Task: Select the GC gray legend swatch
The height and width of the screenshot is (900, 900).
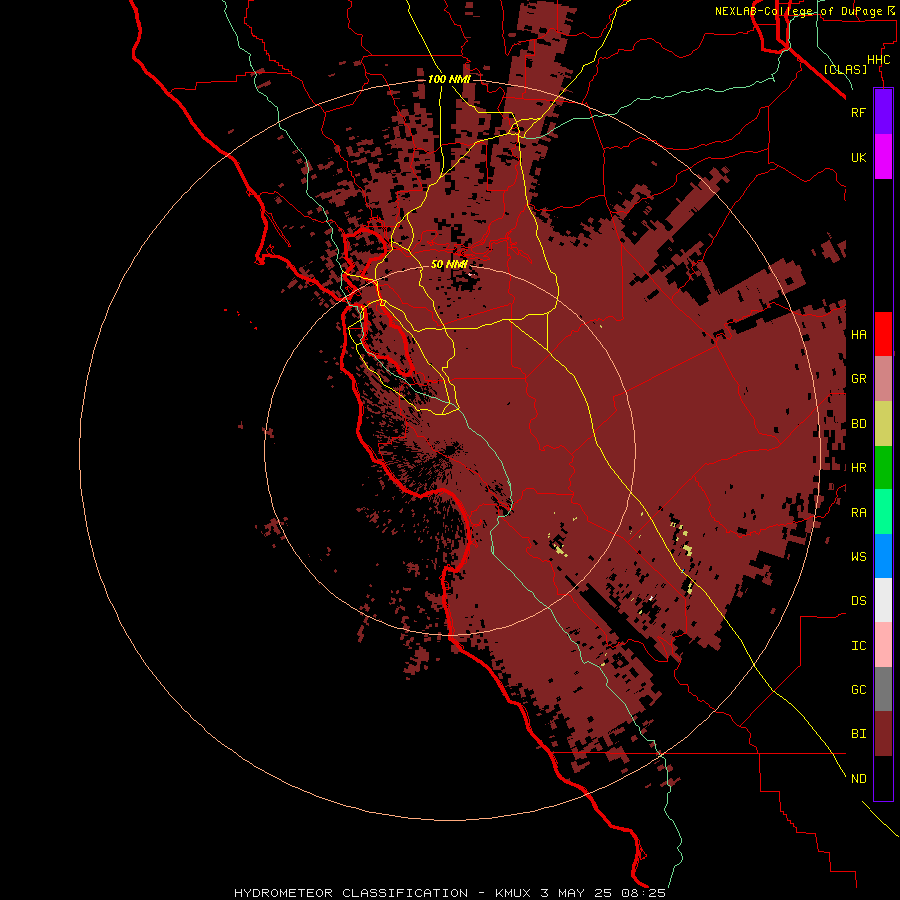Action: (883, 689)
